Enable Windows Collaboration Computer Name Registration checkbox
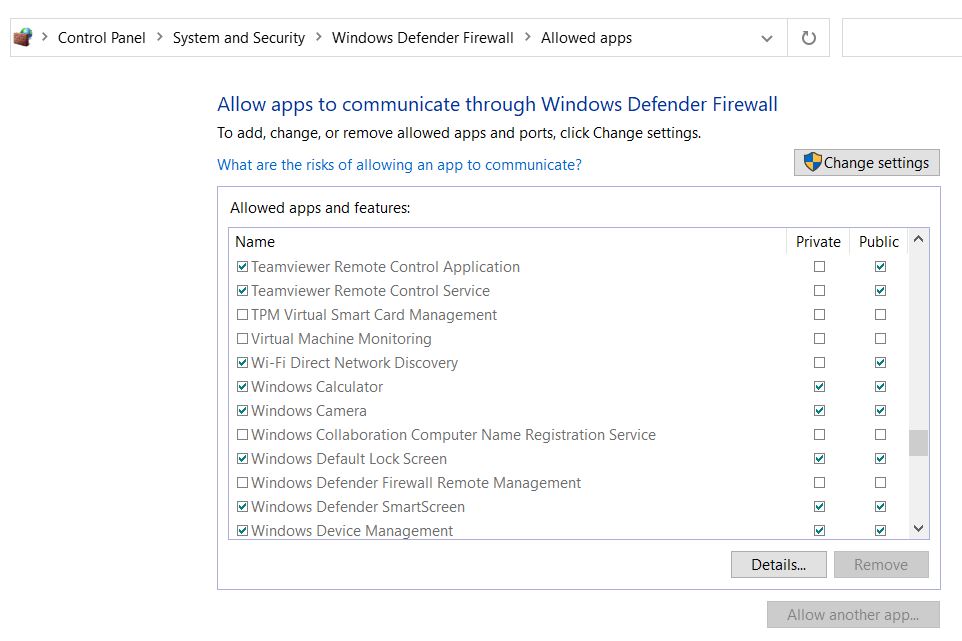This screenshot has height=641, width=962. pyautogui.click(x=242, y=434)
